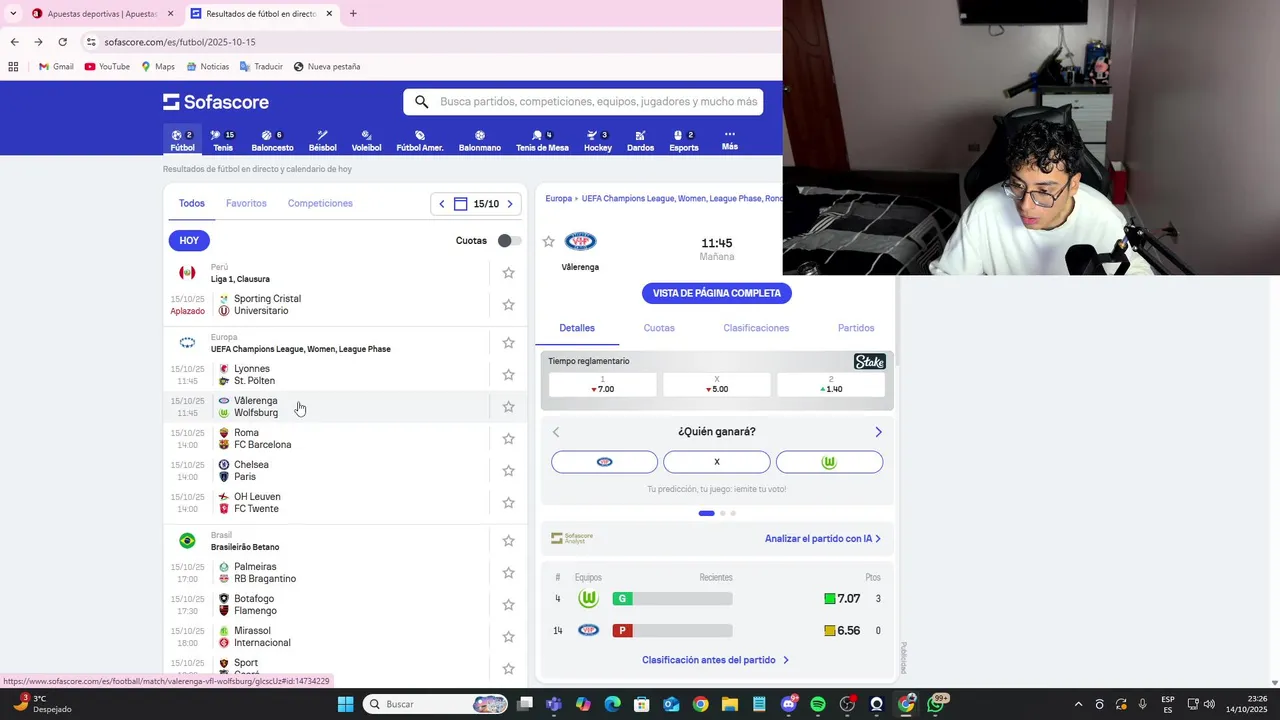Click the HOY button
The image size is (1280, 720).
click(x=189, y=241)
